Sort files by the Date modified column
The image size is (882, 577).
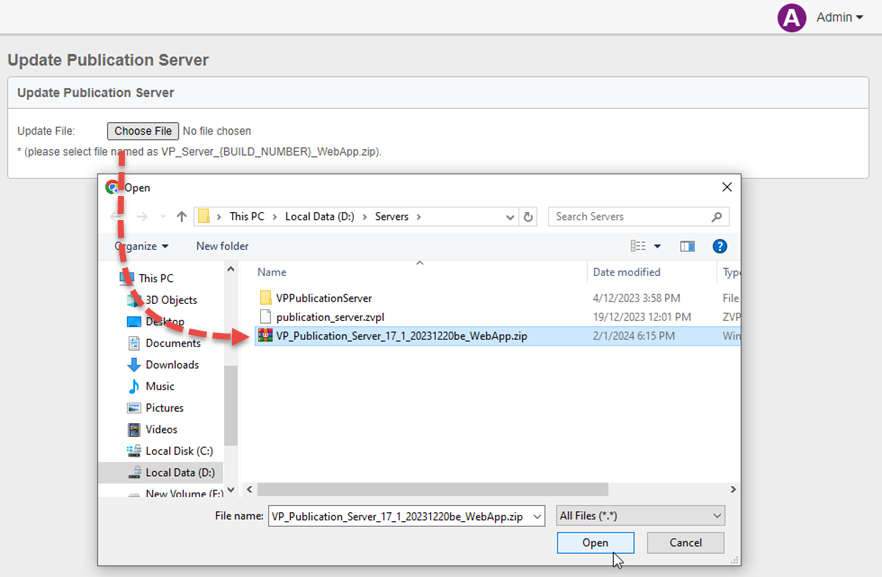[628, 272]
